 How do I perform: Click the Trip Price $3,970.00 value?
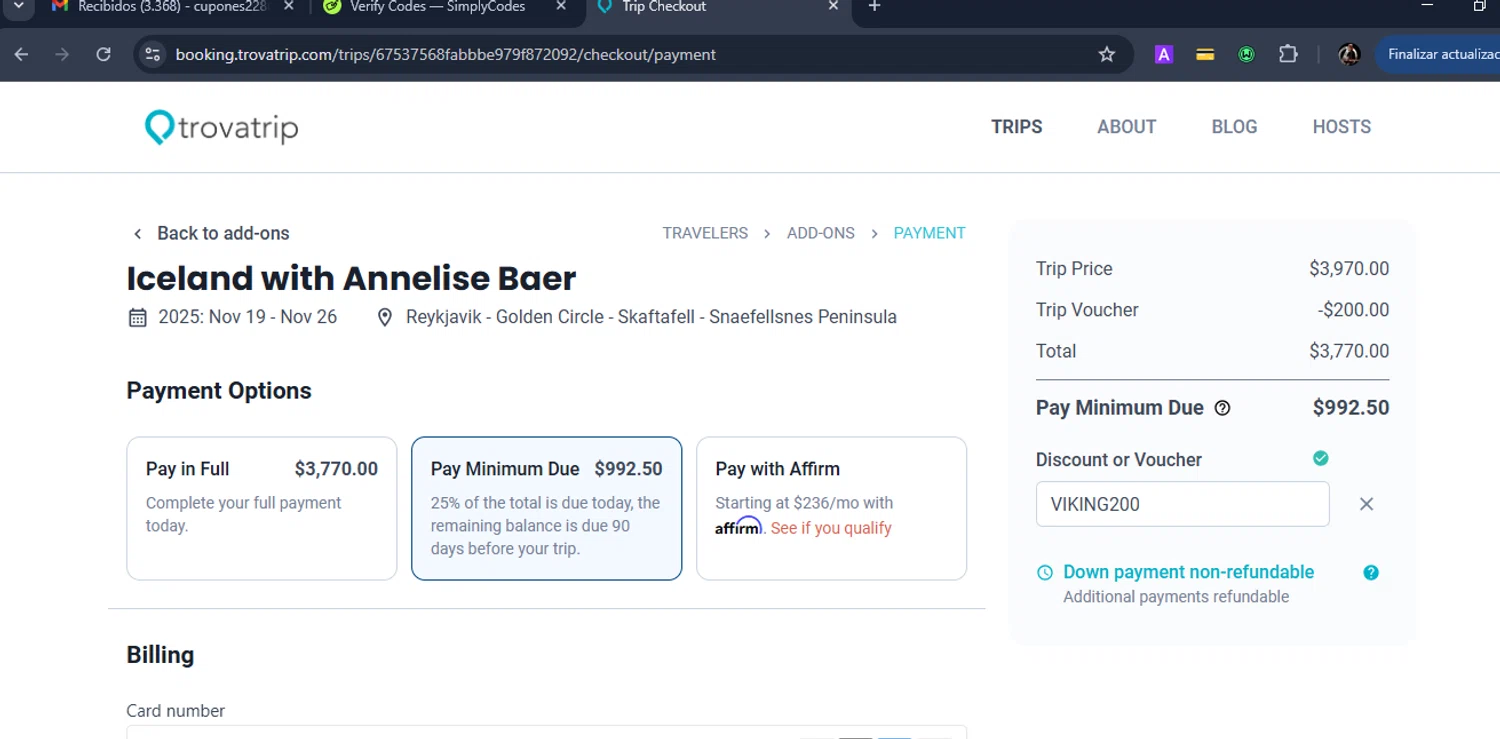[x=1349, y=269]
